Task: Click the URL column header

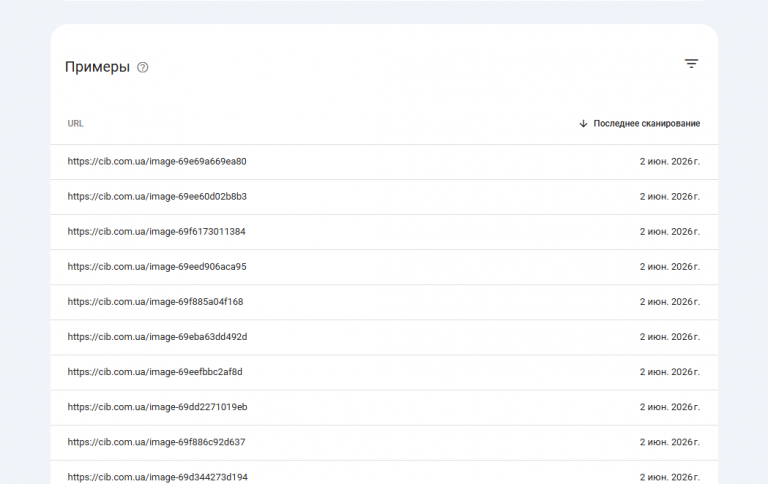Action: [x=75, y=123]
